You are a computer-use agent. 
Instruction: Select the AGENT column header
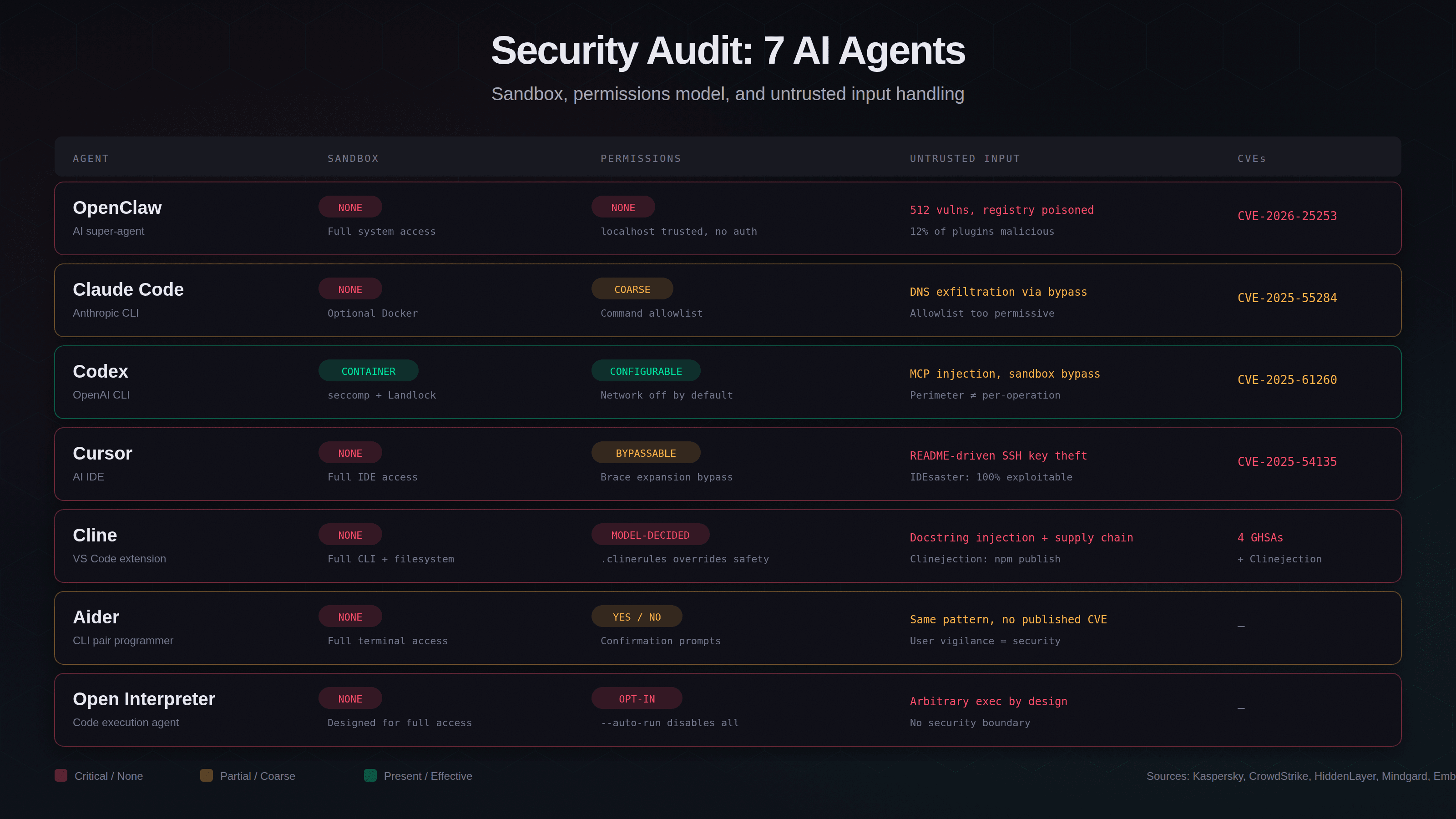(x=91, y=159)
